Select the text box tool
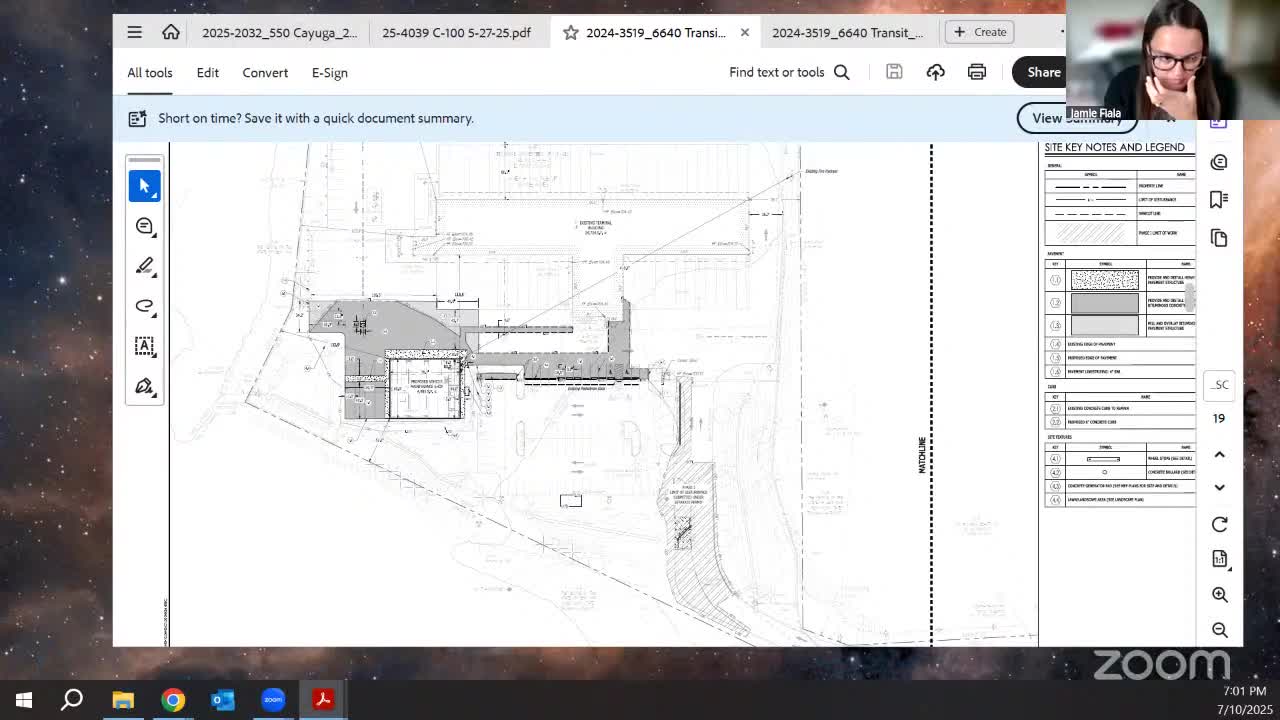Image resolution: width=1280 pixels, height=720 pixels. pos(144,346)
